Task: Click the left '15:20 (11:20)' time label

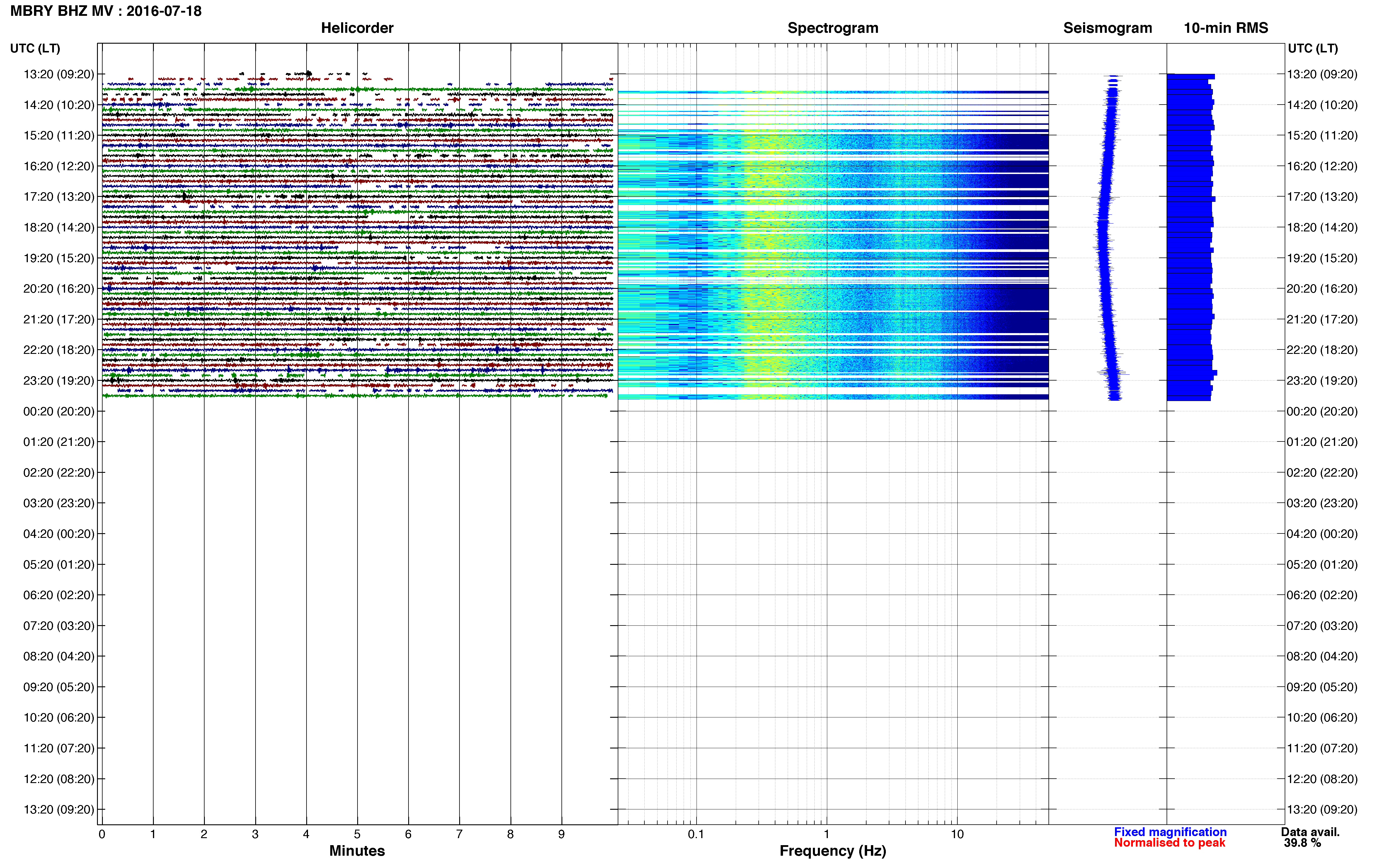Action: pyautogui.click(x=59, y=135)
